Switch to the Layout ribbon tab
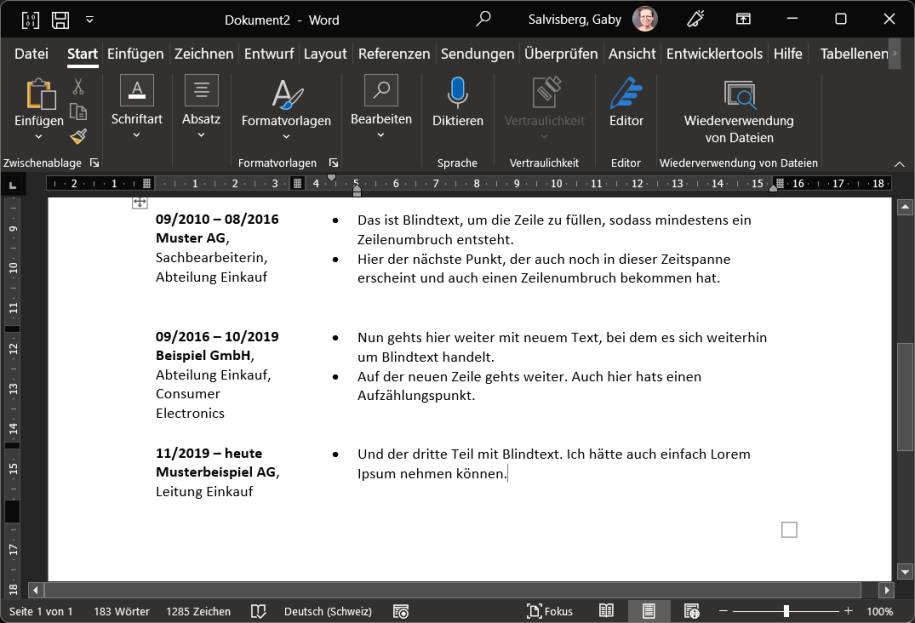The image size is (915, 623). coord(325,54)
